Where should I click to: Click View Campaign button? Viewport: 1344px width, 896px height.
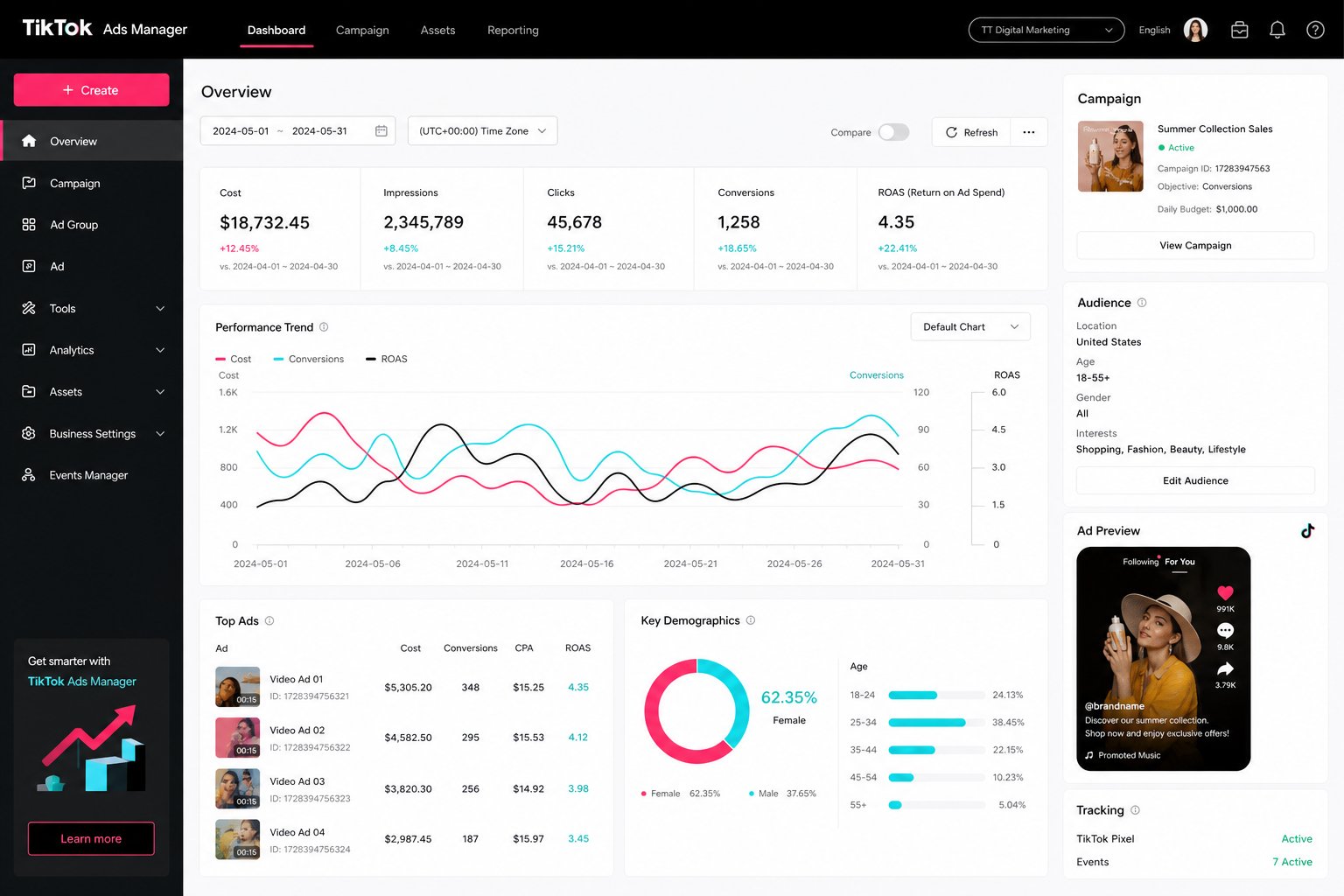point(1195,246)
